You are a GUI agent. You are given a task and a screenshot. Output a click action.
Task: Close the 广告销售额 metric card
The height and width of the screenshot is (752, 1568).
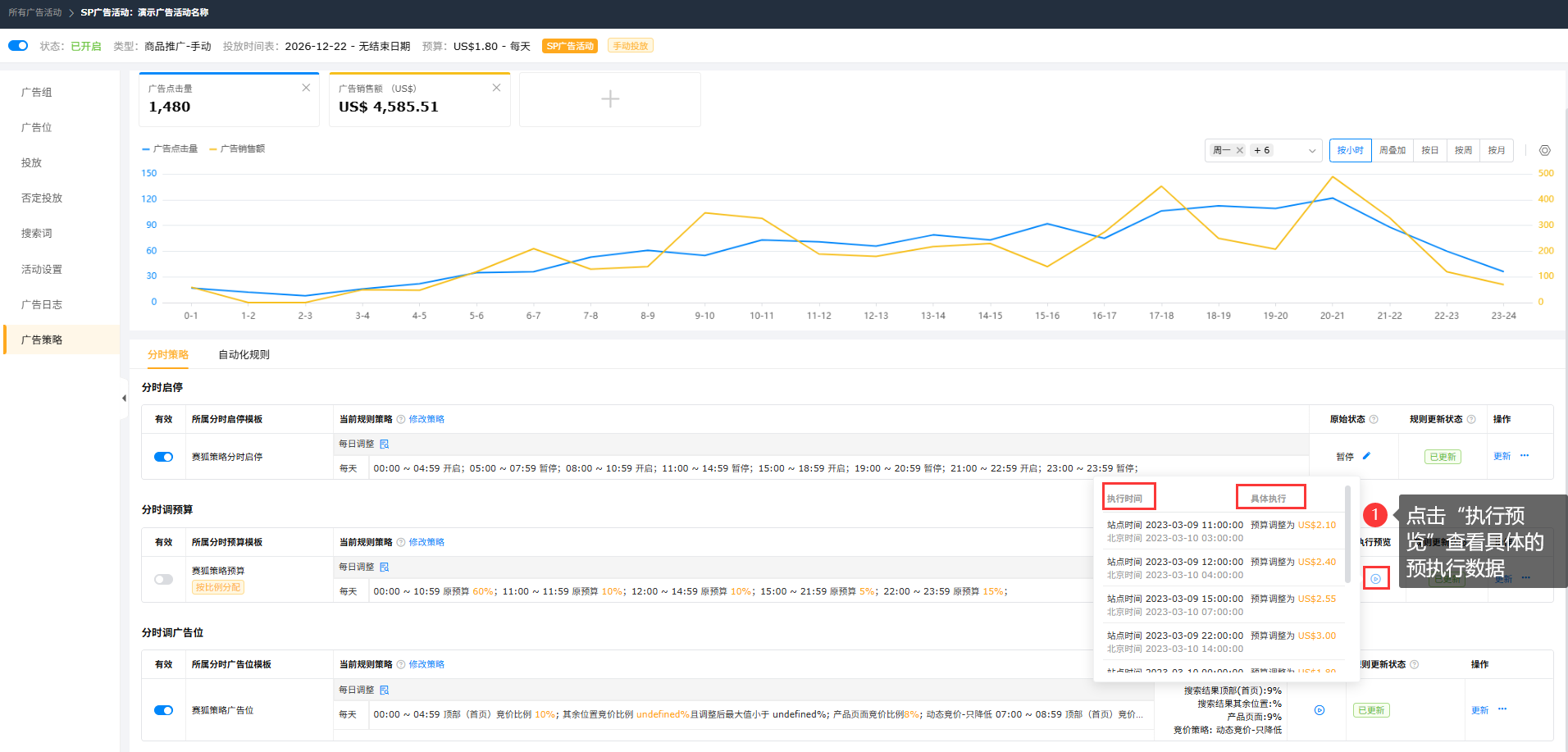496,88
